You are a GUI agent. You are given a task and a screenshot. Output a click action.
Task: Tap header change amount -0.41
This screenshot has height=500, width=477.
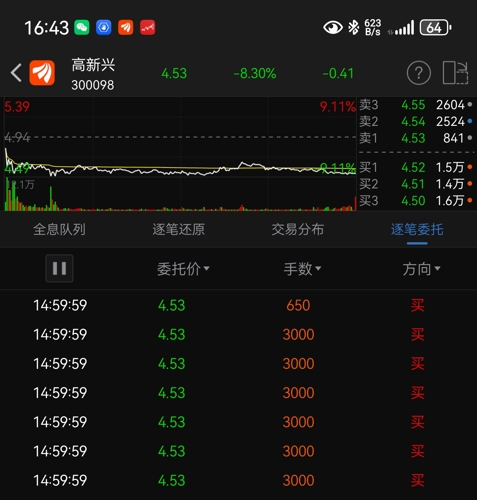[x=338, y=73]
